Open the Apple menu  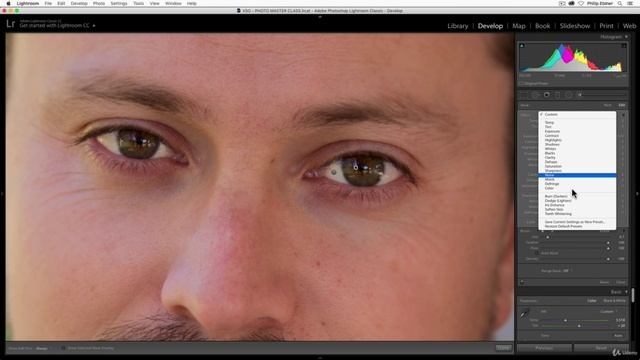pos(8,3)
